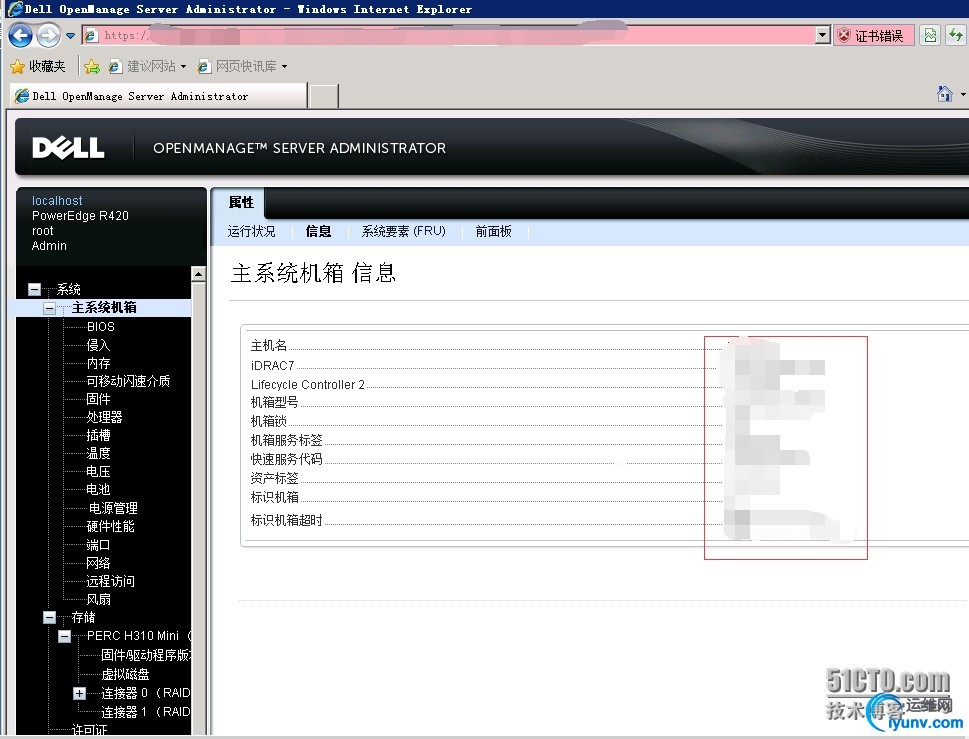Select the Dell OpenManage Server Administrator tab
This screenshot has height=739, width=969.
(159, 96)
